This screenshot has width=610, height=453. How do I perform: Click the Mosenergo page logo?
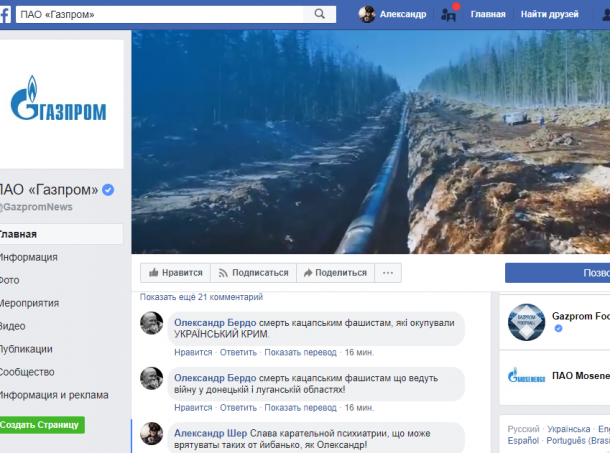(x=526, y=376)
